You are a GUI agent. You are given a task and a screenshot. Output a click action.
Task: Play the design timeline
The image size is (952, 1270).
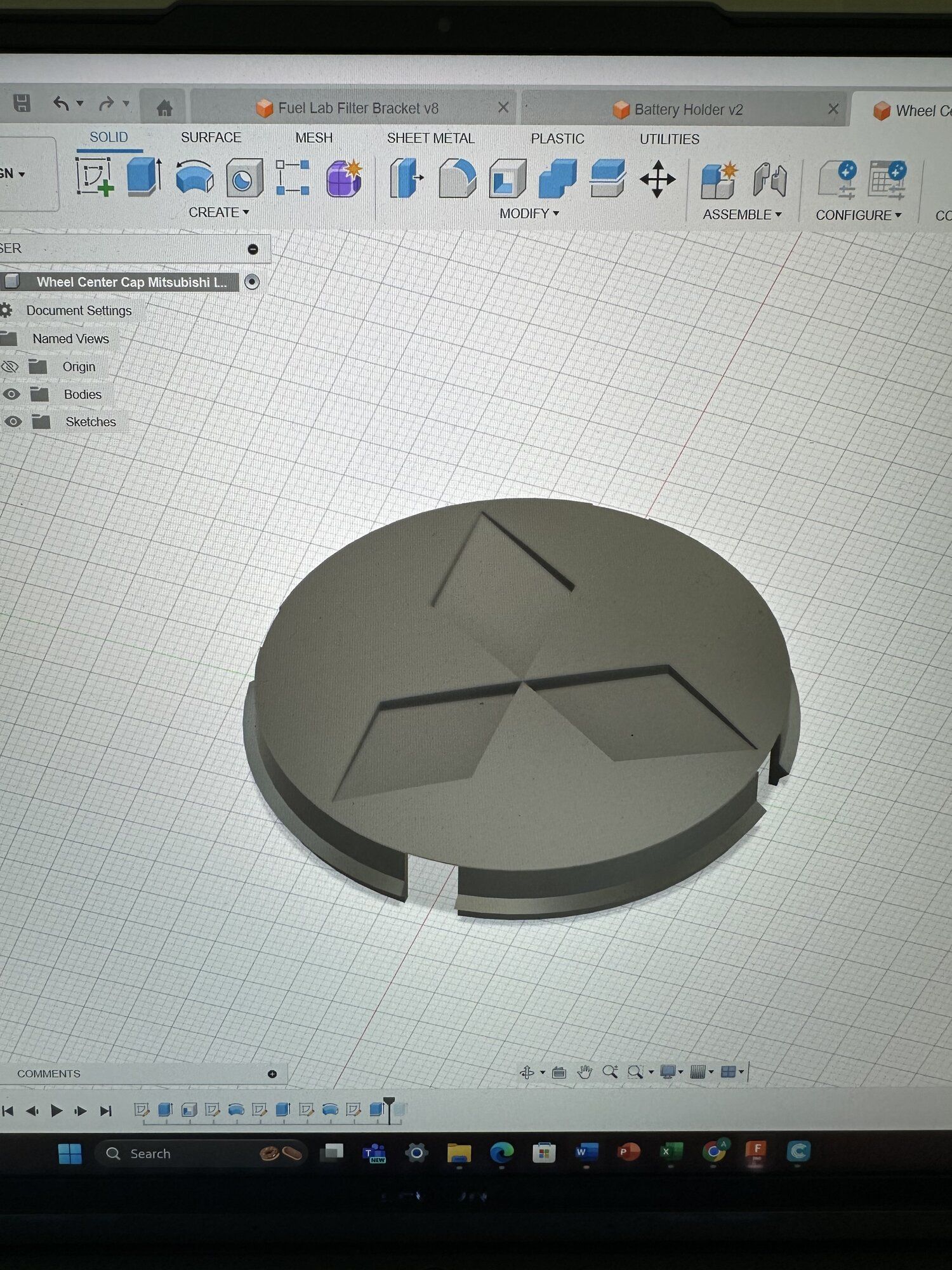[x=56, y=1111]
